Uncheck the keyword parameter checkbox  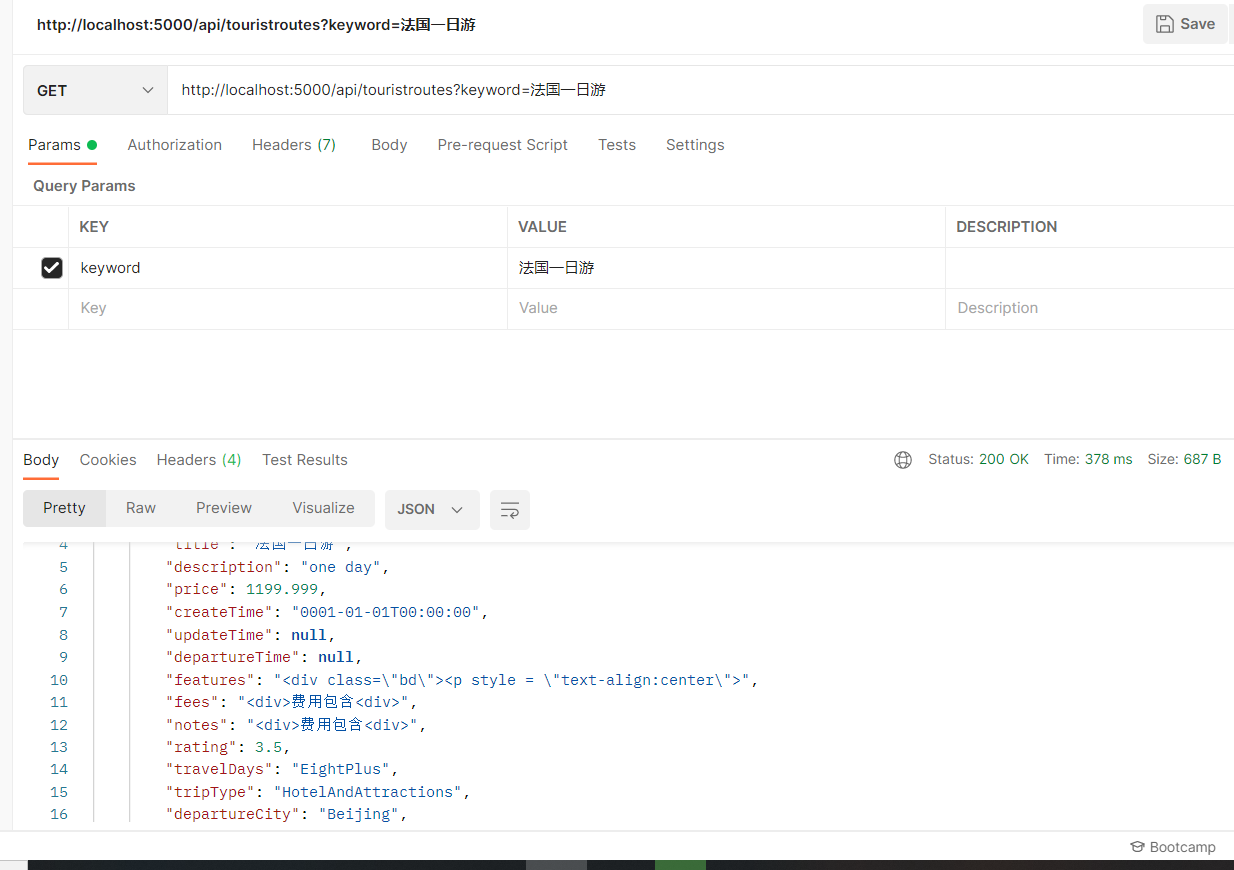point(52,268)
